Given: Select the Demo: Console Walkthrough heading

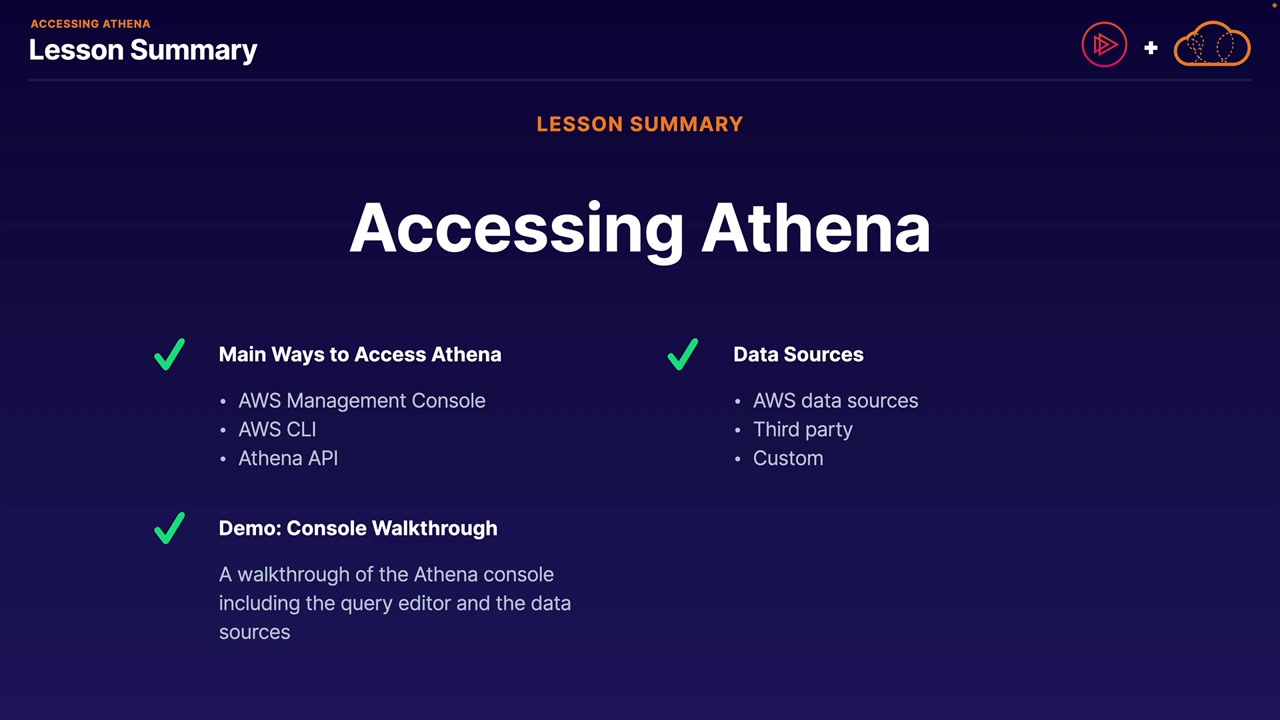Looking at the screenshot, I should pyautogui.click(x=358, y=528).
